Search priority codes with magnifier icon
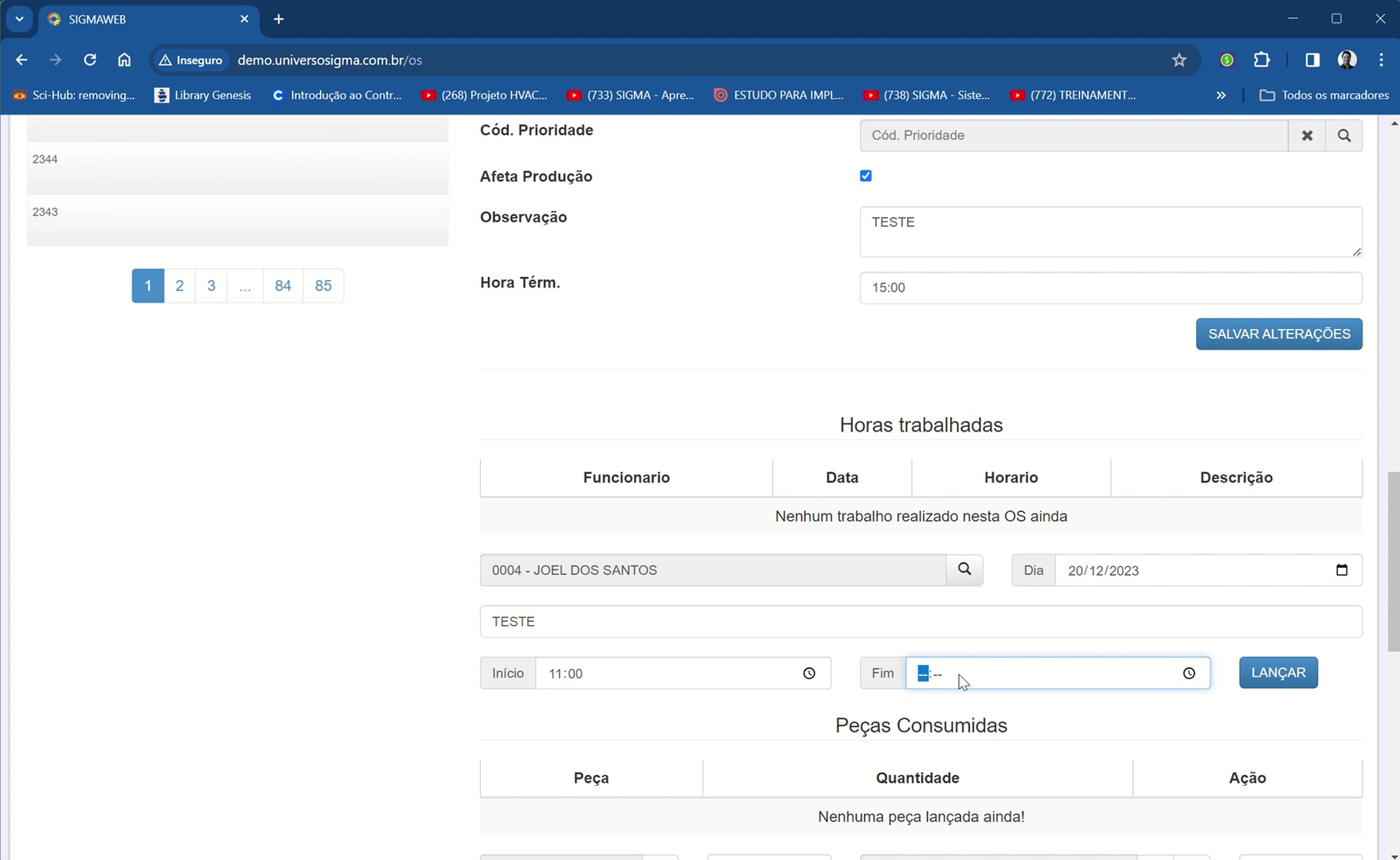 1344,135
